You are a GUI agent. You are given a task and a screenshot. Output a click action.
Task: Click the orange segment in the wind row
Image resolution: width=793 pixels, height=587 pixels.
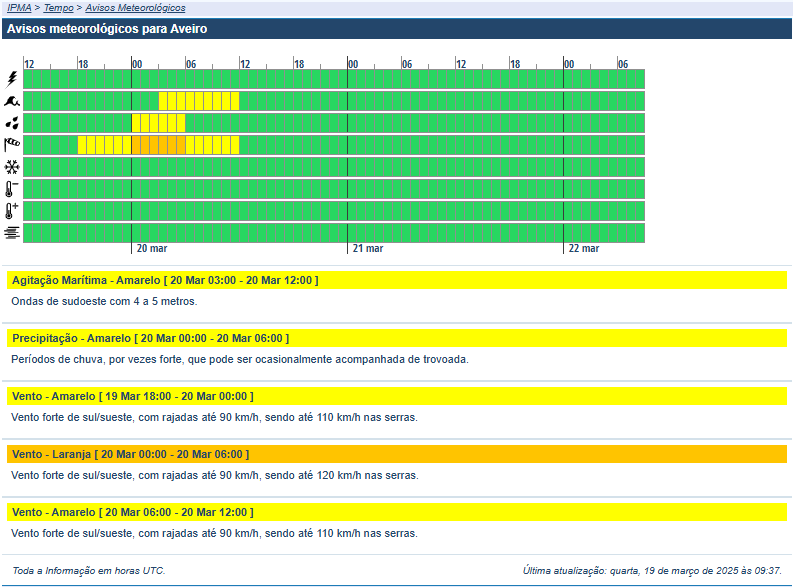[158, 145]
